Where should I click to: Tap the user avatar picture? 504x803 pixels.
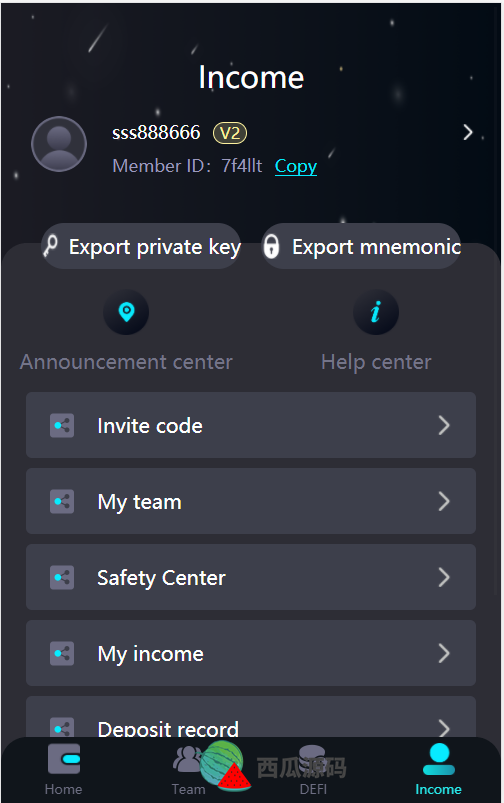pos(59,144)
